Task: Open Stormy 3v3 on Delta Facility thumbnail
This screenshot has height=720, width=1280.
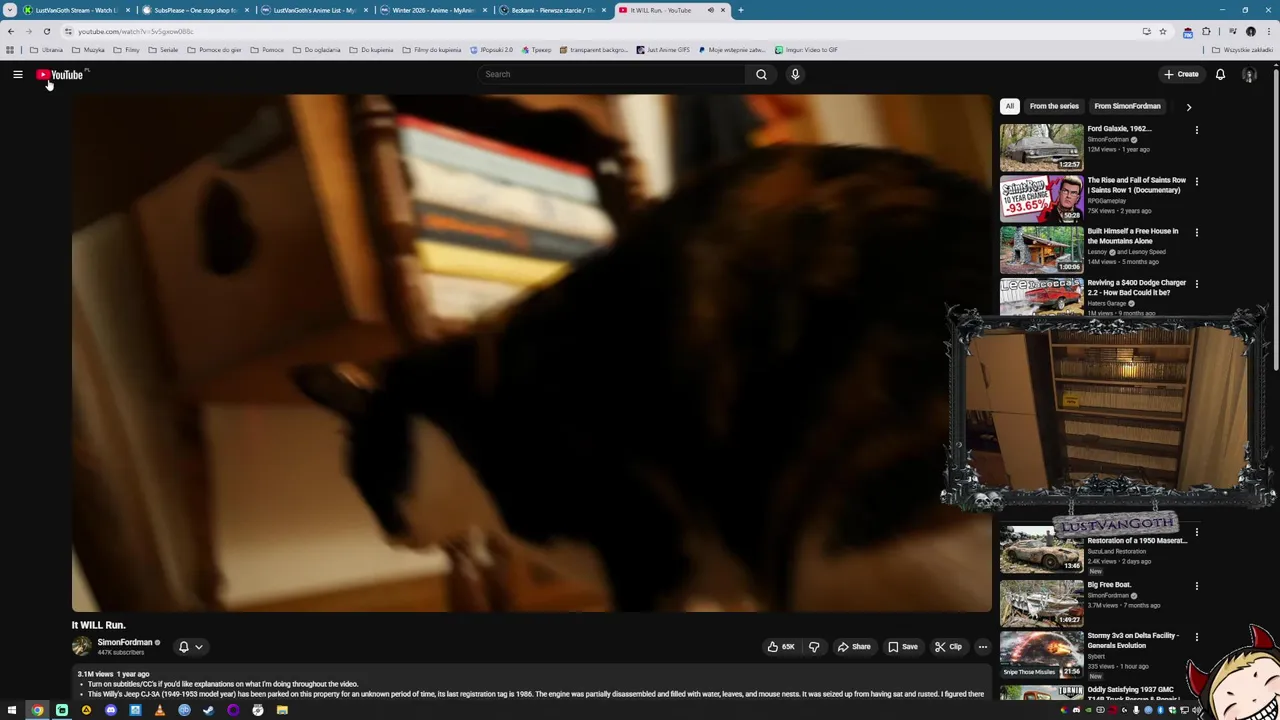Action: point(1041,653)
